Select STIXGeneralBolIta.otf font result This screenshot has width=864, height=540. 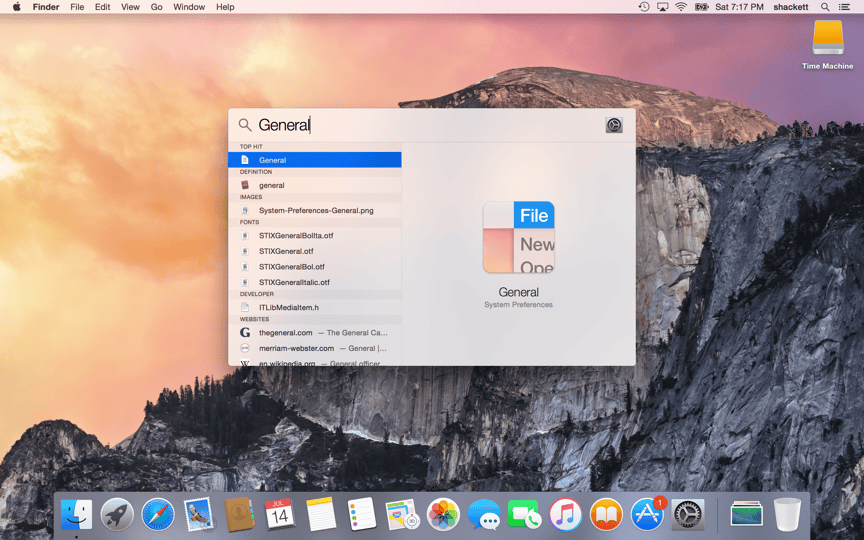pyautogui.click(x=315, y=235)
